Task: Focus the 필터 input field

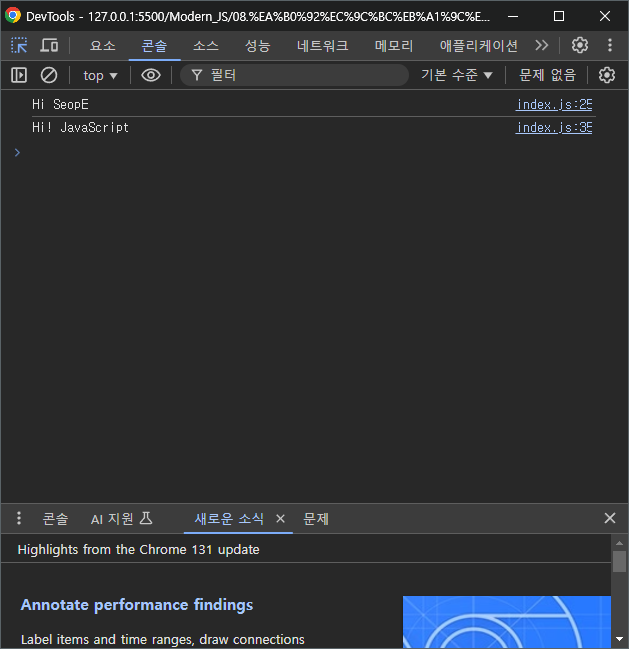Action: (294, 75)
